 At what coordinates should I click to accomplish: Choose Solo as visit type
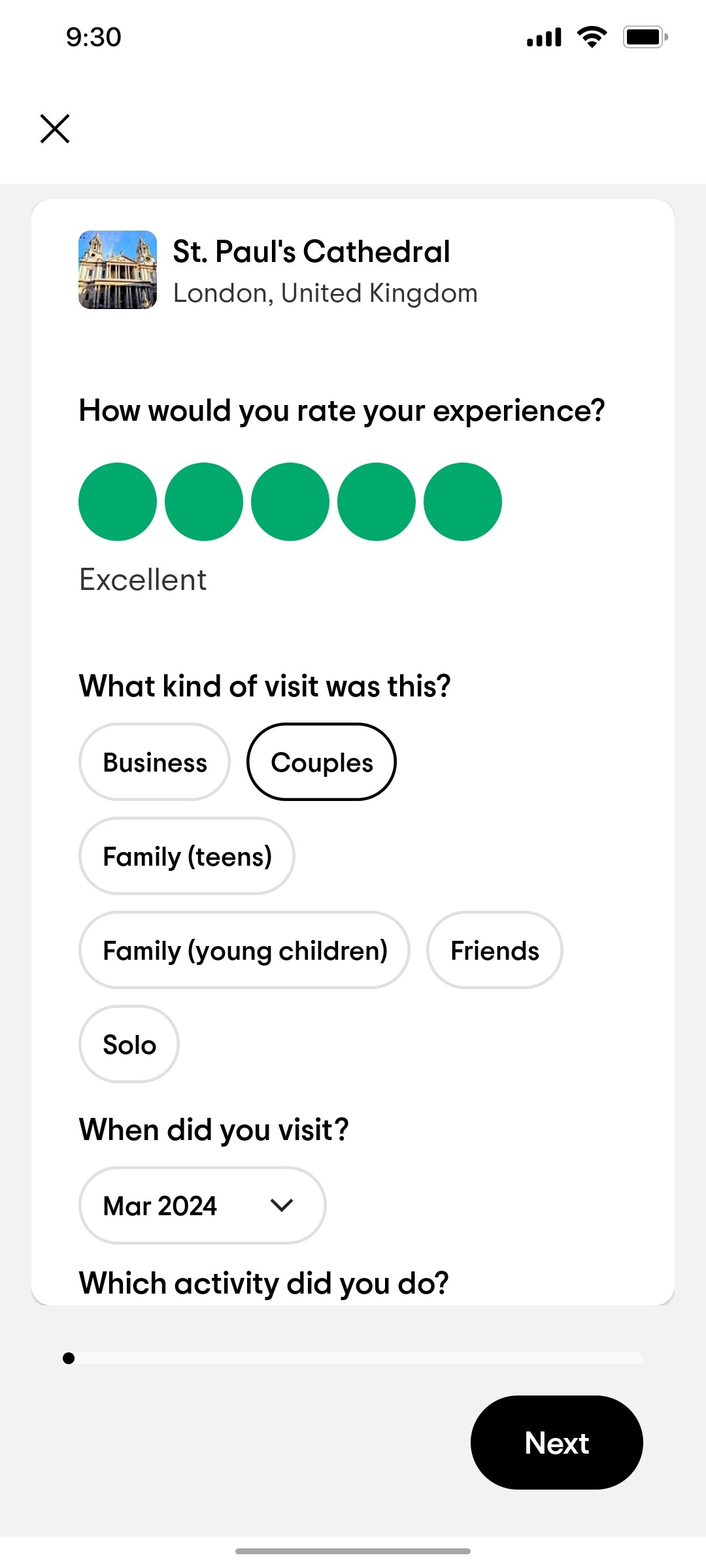point(129,1044)
